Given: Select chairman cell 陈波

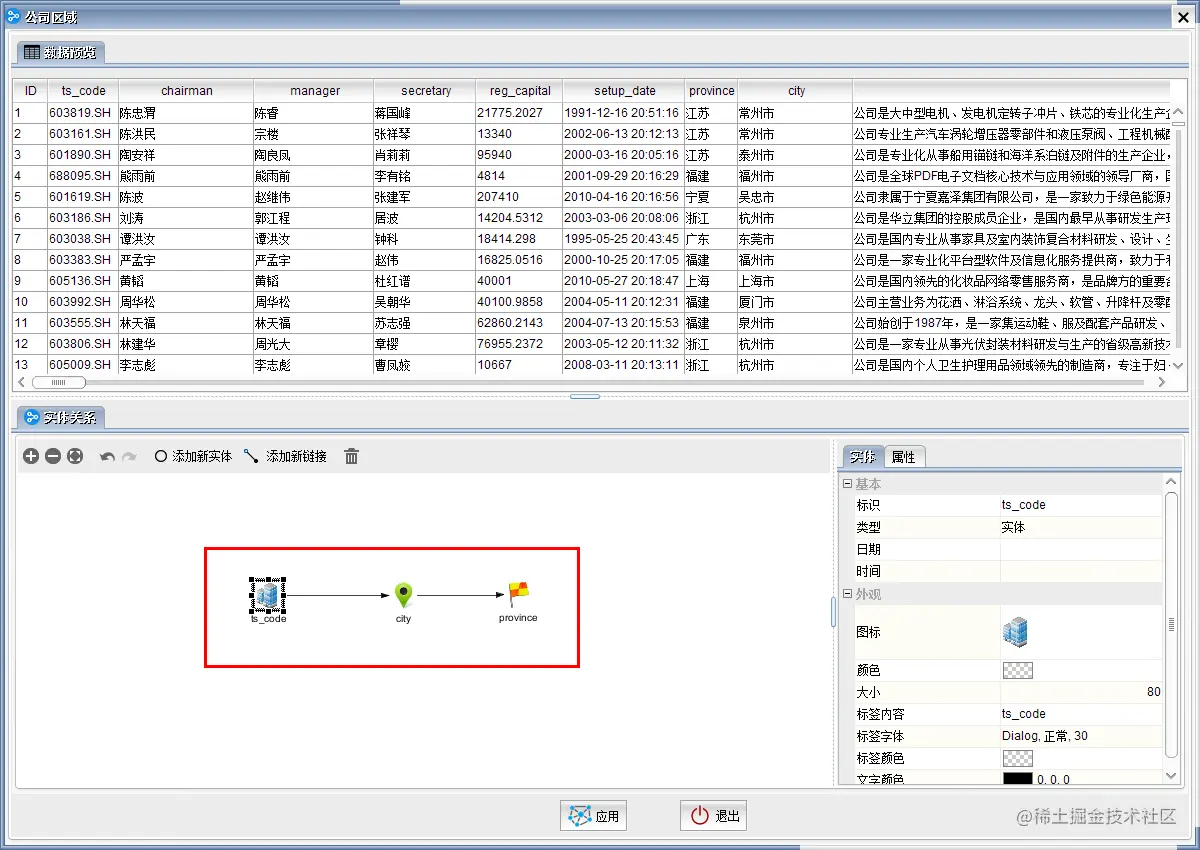Looking at the screenshot, I should 186,197.
